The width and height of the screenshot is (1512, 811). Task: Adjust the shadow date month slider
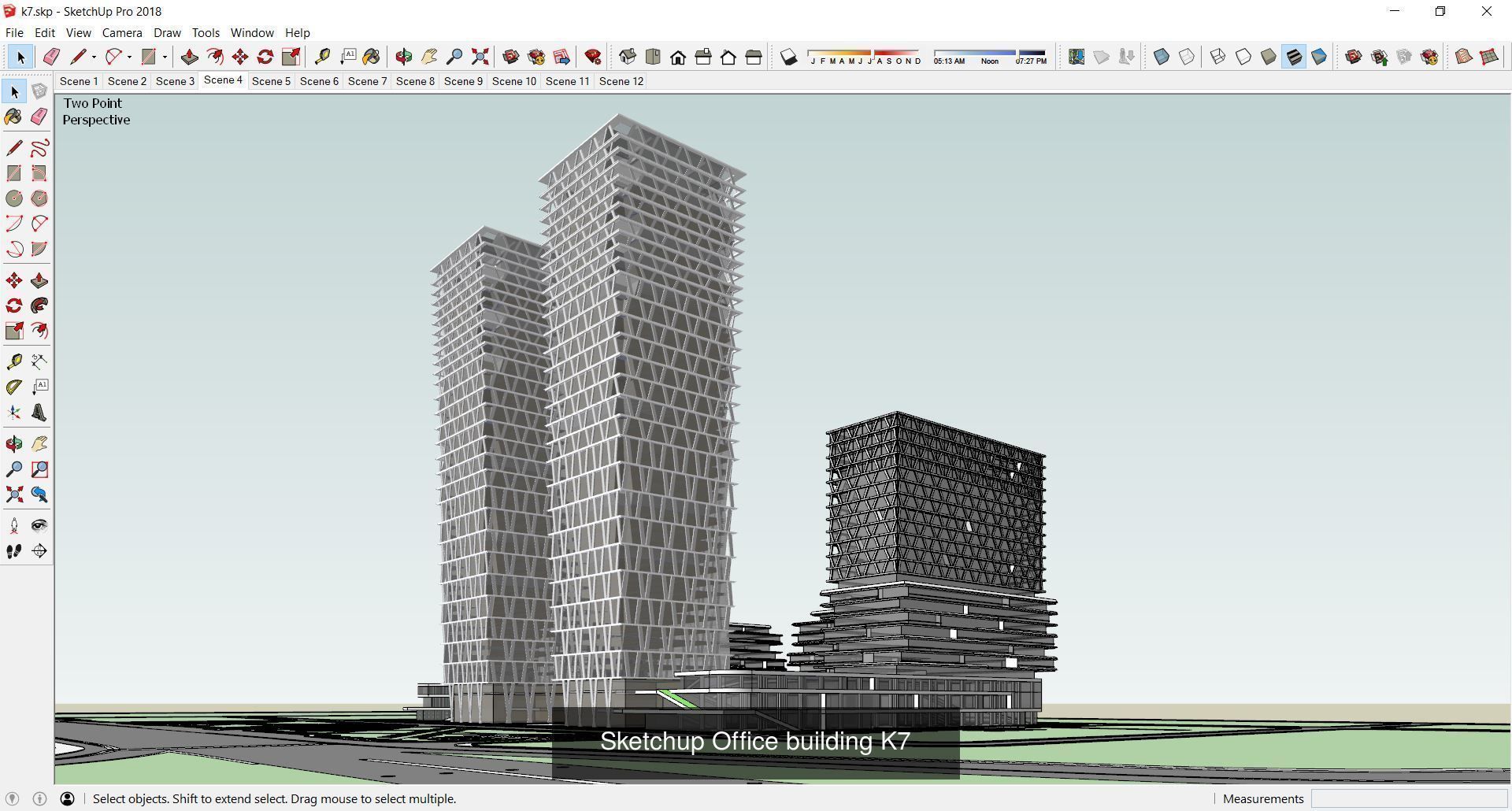pos(864,57)
